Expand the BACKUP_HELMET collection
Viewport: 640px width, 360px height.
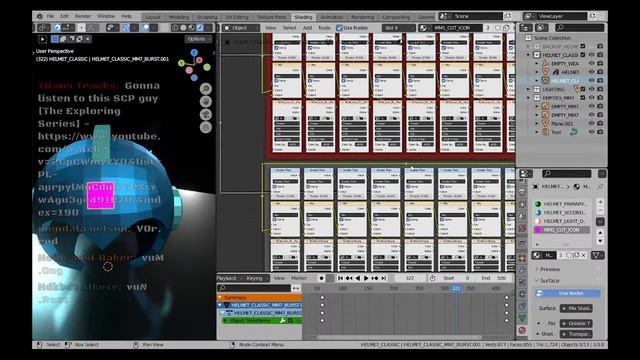tap(528, 47)
